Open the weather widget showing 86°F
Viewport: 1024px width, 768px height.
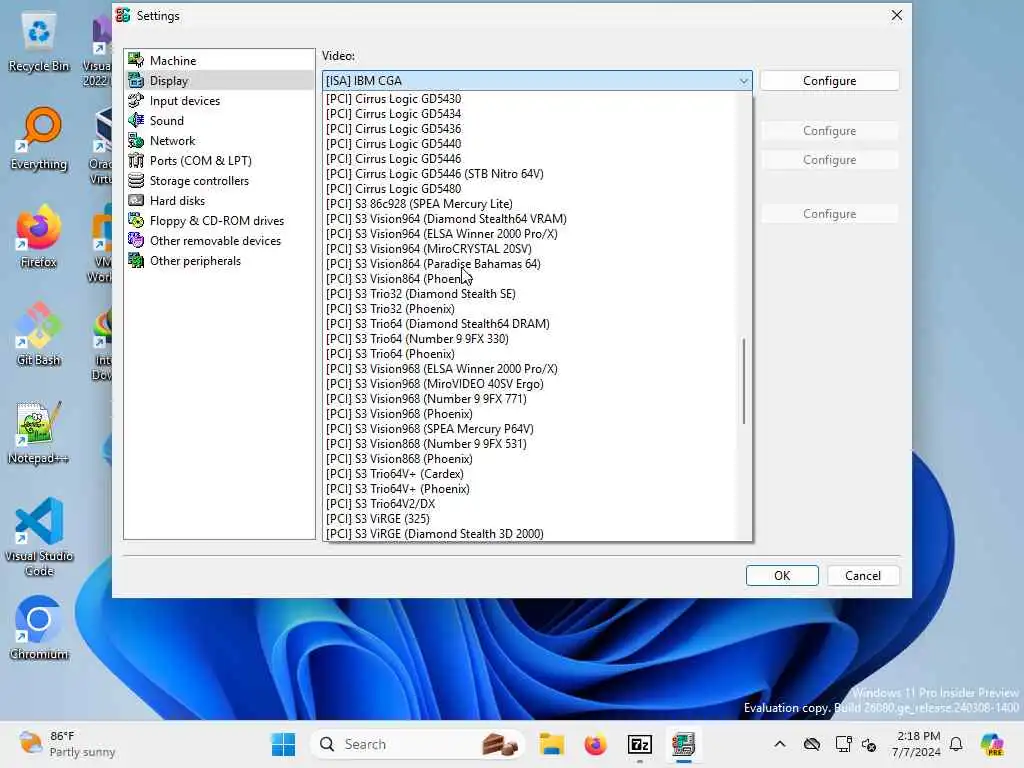67,744
